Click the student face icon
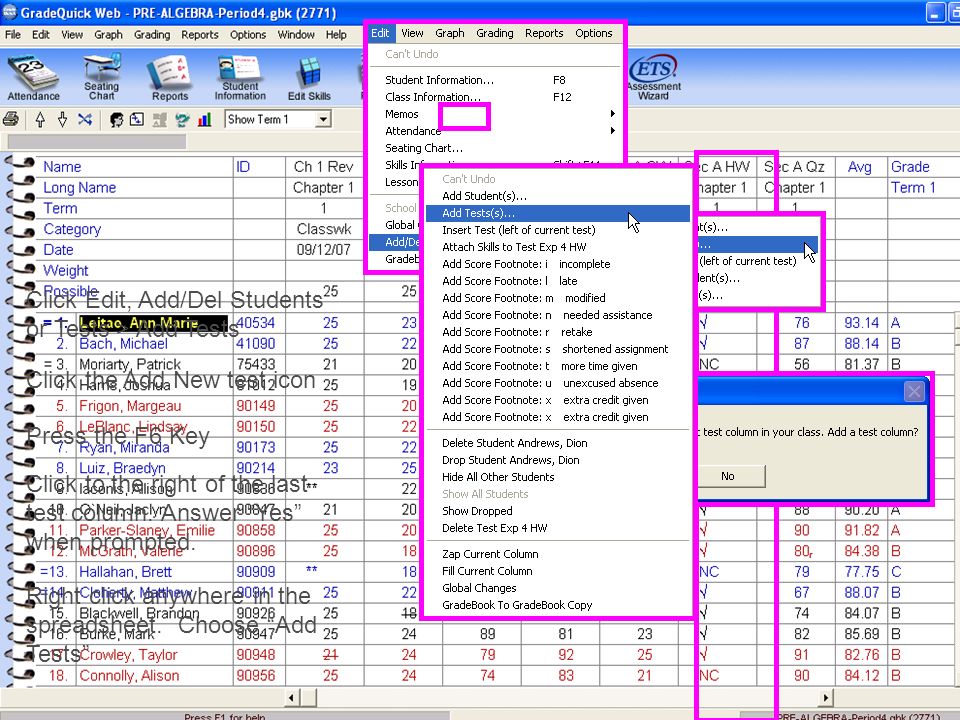 point(116,119)
